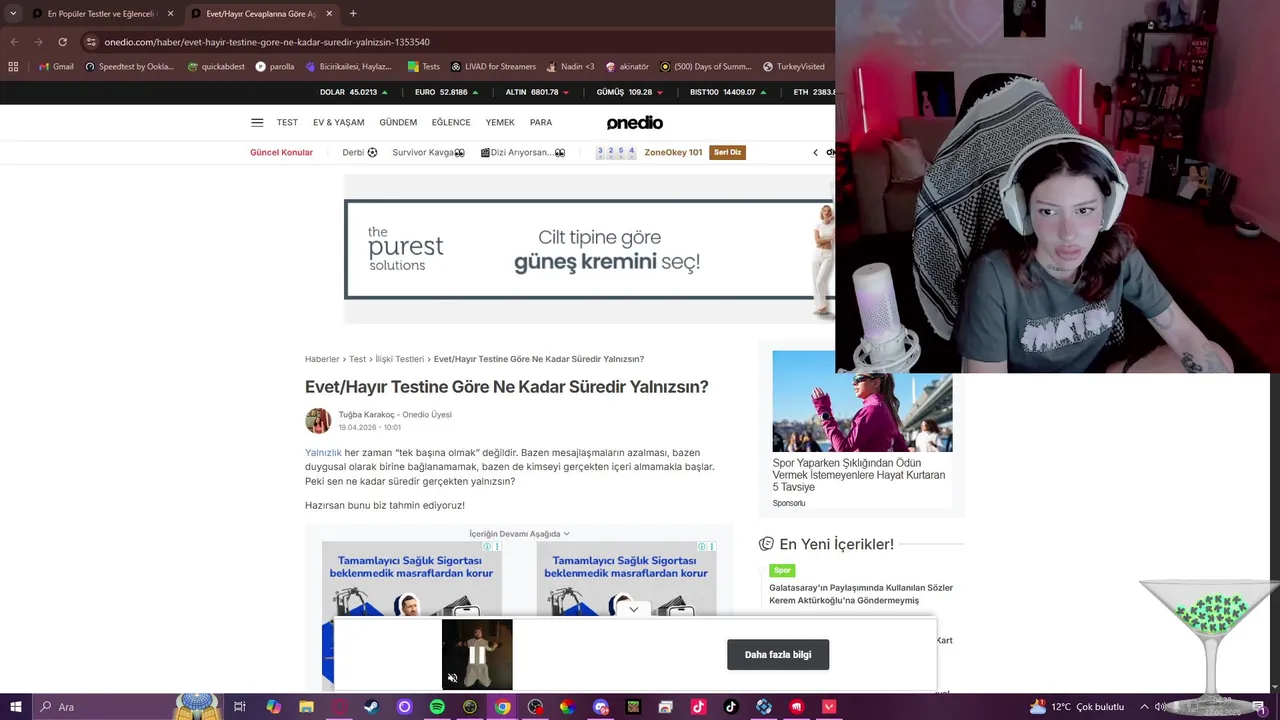Click the İlişki Testleri breadcrumb
The image size is (1280, 720).
[x=400, y=359]
